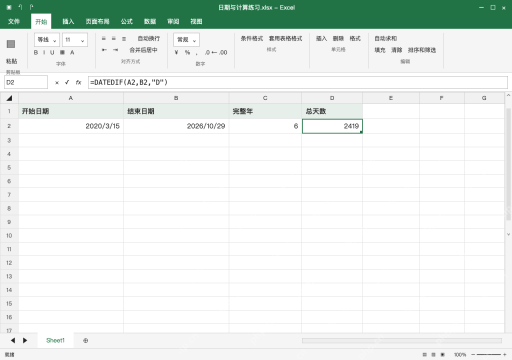Screen dimensions: 512x360
Task: Apply the comma style separator
Action: (197, 53)
